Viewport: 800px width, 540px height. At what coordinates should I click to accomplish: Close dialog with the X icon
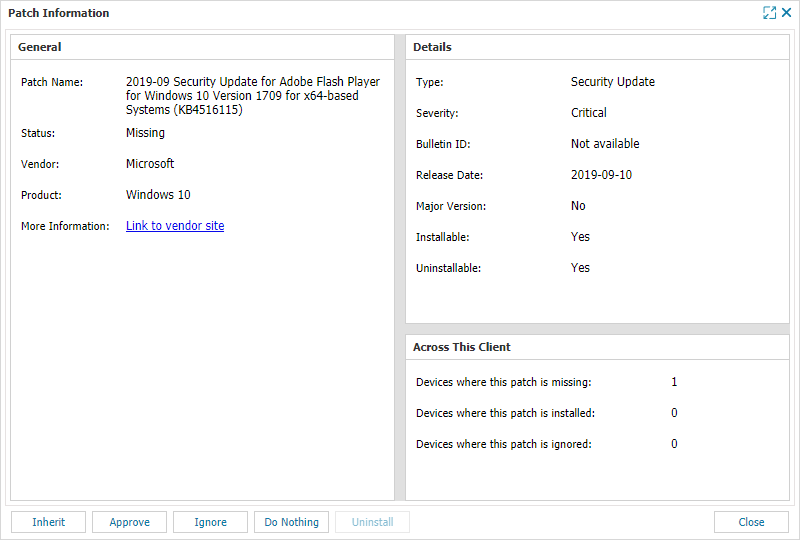(x=786, y=12)
